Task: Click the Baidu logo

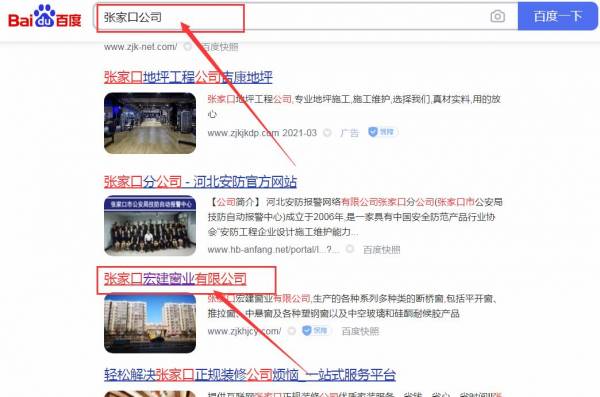Action: (44, 16)
